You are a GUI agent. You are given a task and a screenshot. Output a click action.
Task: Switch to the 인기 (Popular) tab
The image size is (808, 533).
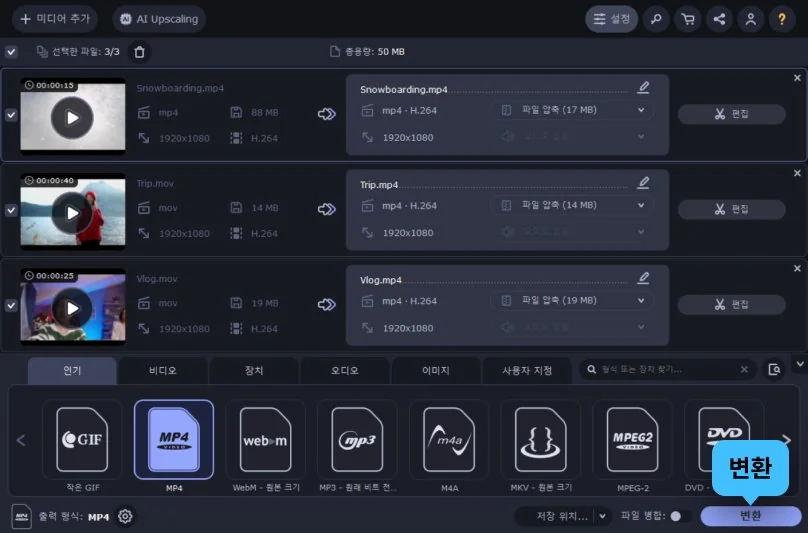72,371
